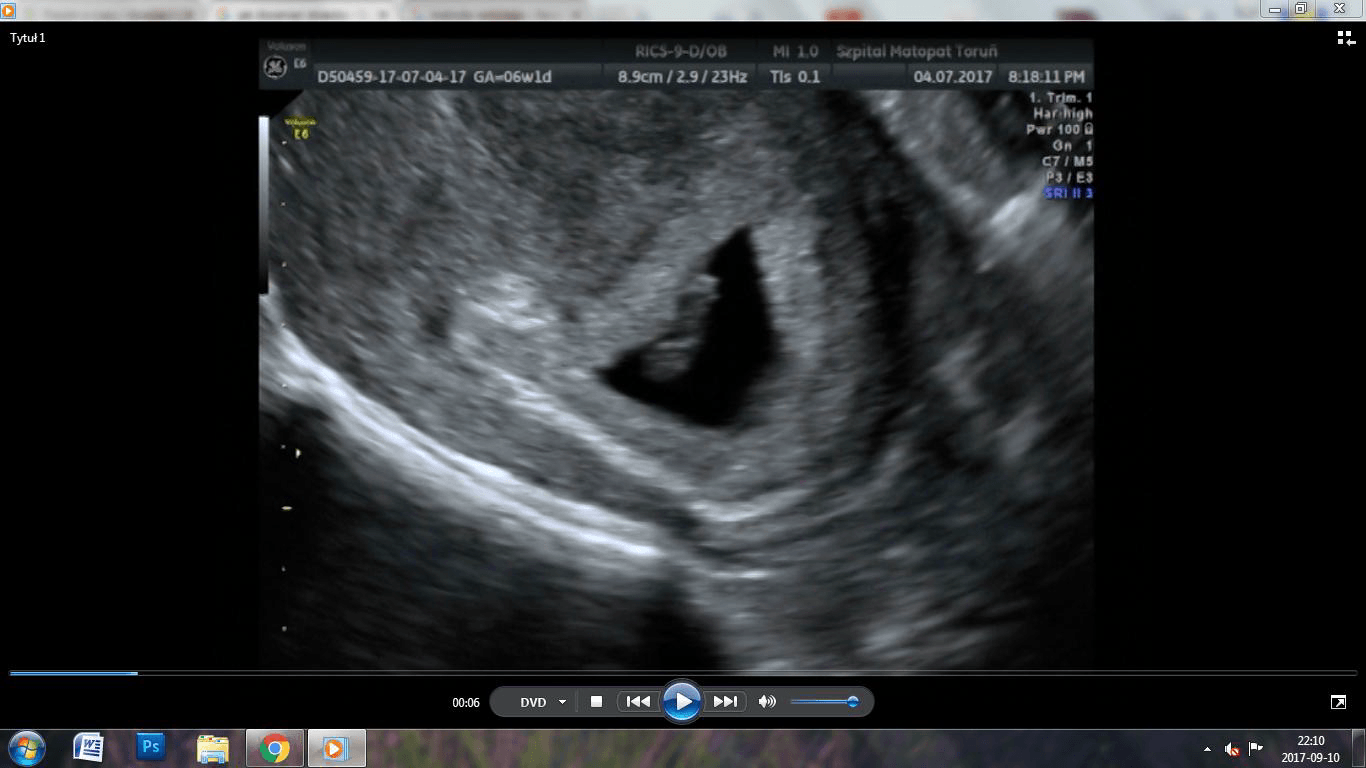Click the Windows Media Player taskbar button
Image resolution: width=1366 pixels, height=768 pixels.
[x=336, y=748]
